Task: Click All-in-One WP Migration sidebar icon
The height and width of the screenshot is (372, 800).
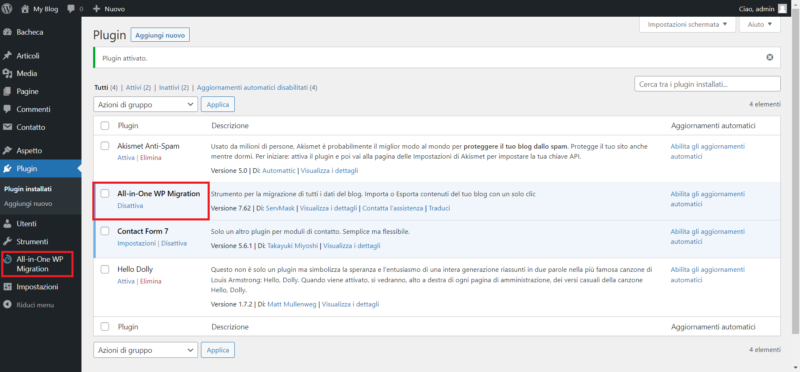Action: click(x=7, y=259)
